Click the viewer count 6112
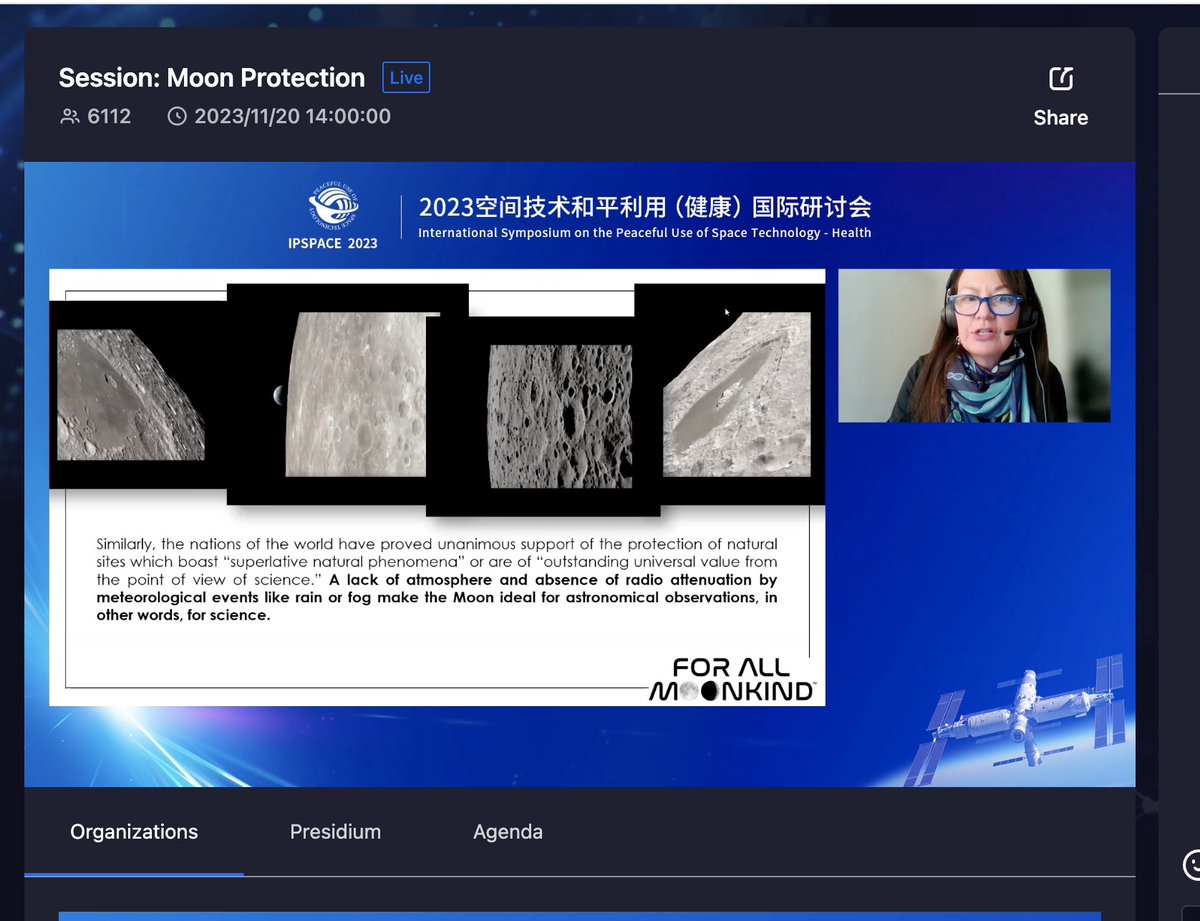This screenshot has width=1200, height=921. [109, 117]
